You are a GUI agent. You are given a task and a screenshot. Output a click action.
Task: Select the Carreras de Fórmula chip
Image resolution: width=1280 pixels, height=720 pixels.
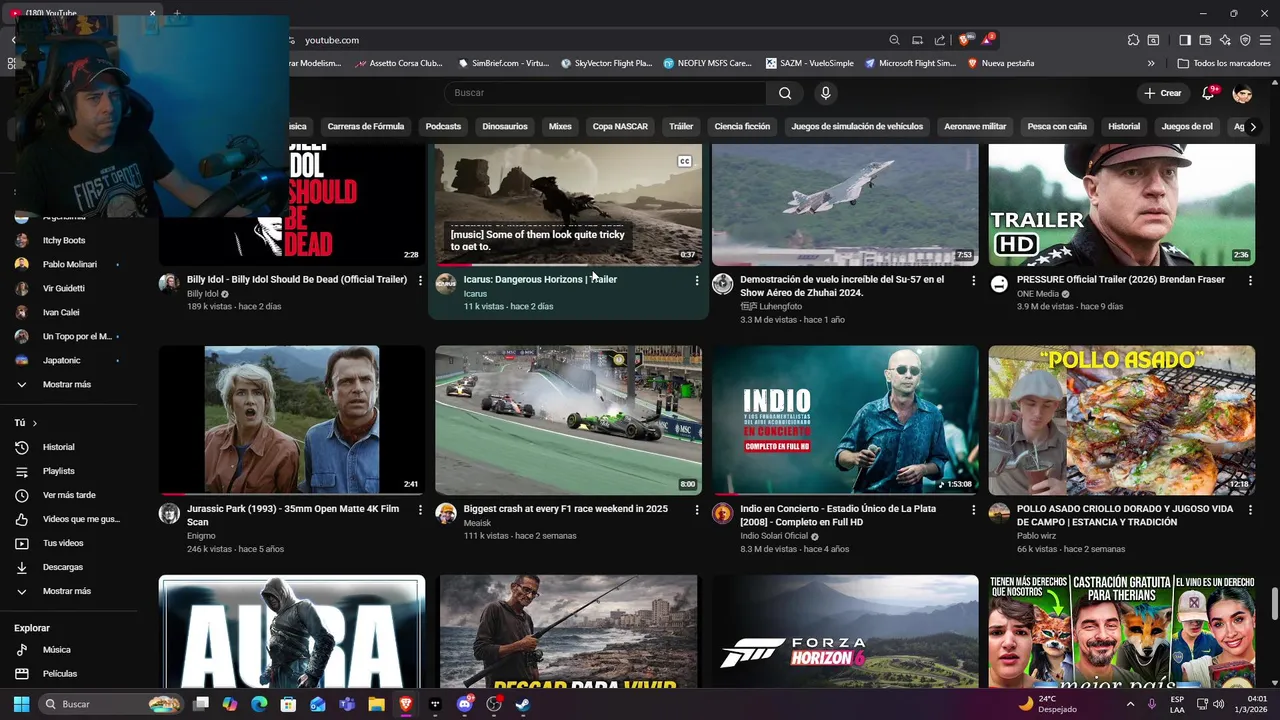(x=366, y=127)
